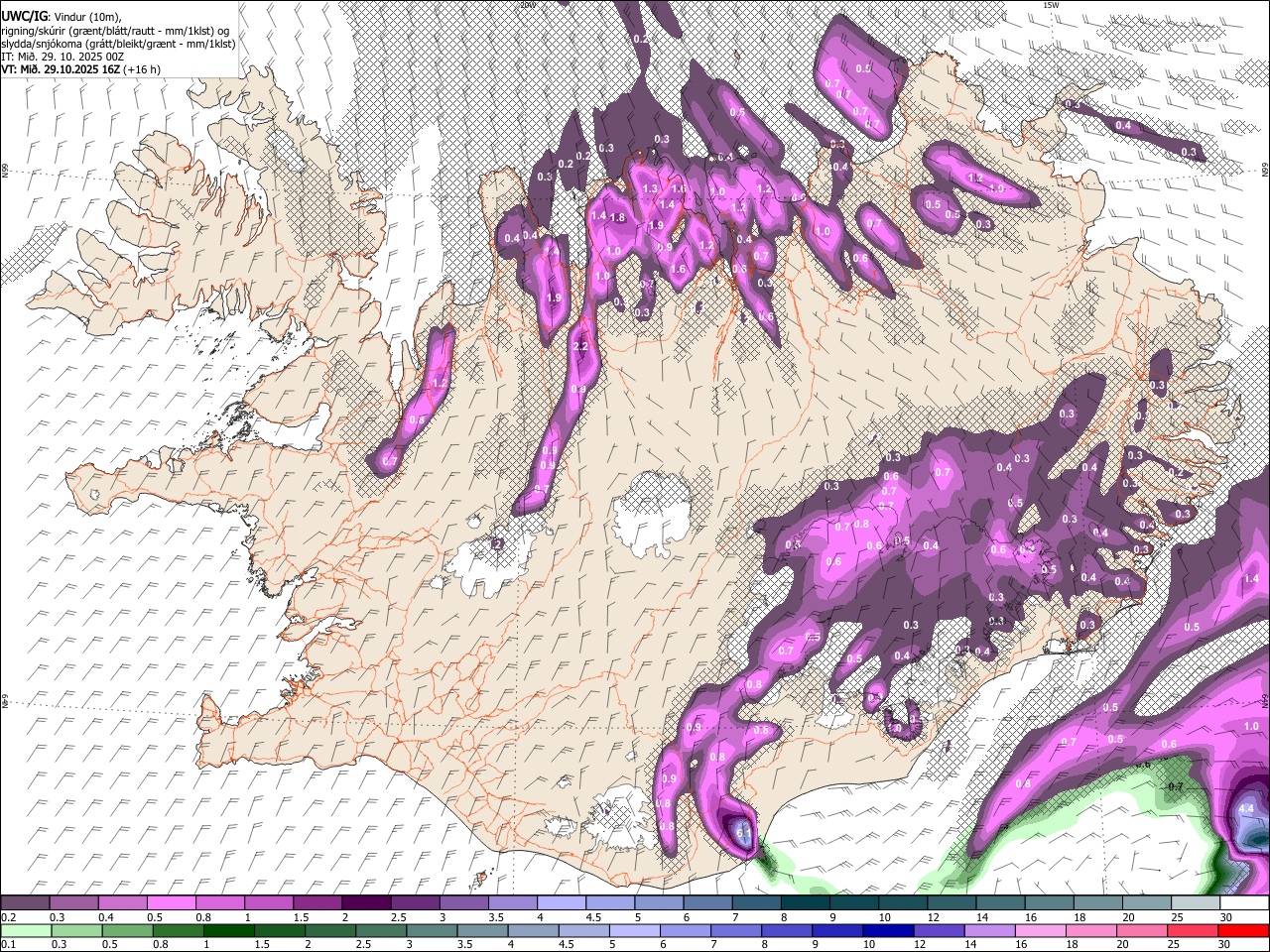Viewport: 1270px width, 952px height.
Task: Click the "4.4" precipitation value over the sea
Action: point(1248,809)
